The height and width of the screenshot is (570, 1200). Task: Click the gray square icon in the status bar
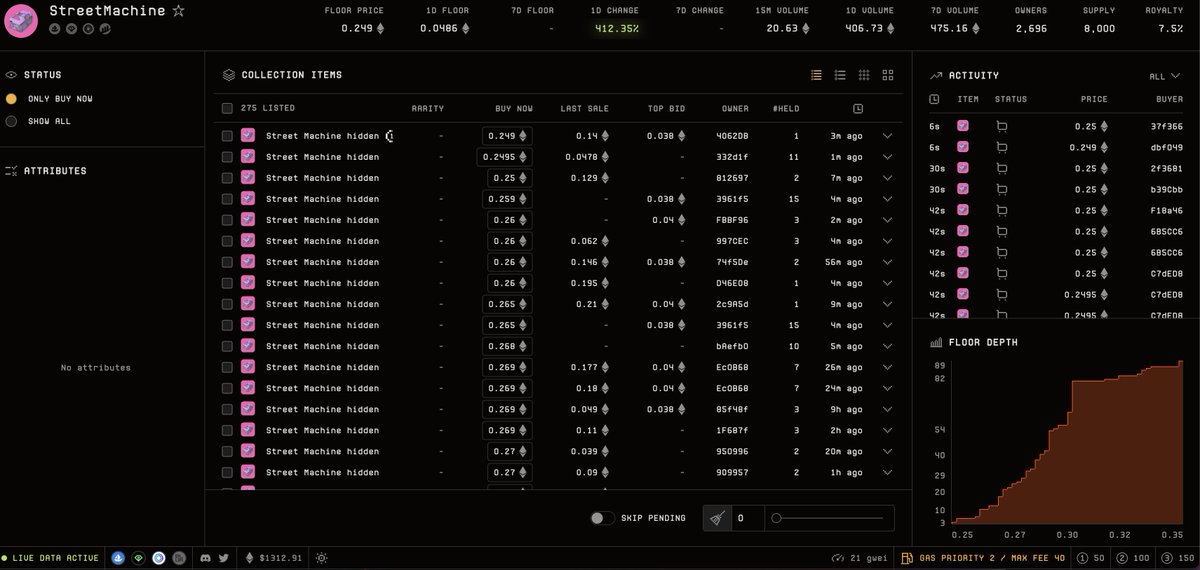coord(177,557)
